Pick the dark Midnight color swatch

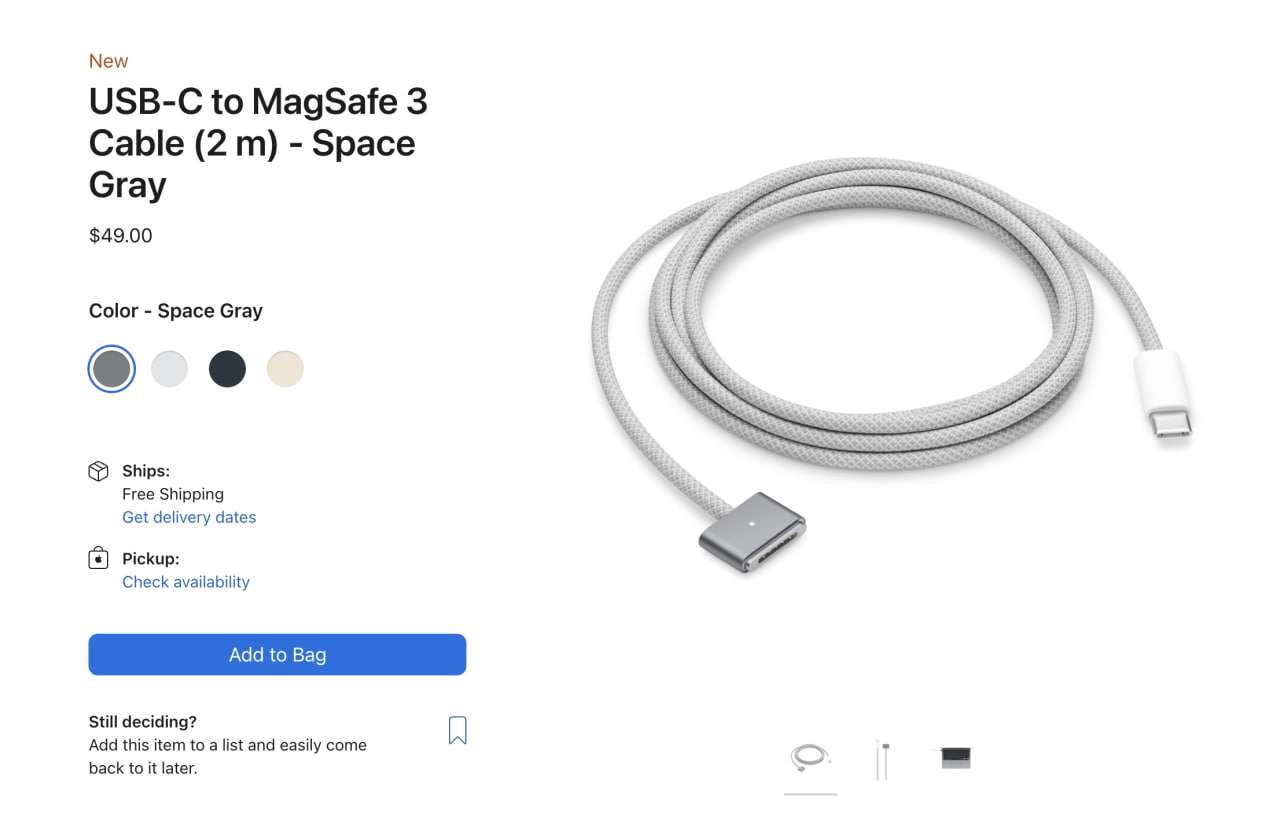(x=227, y=369)
